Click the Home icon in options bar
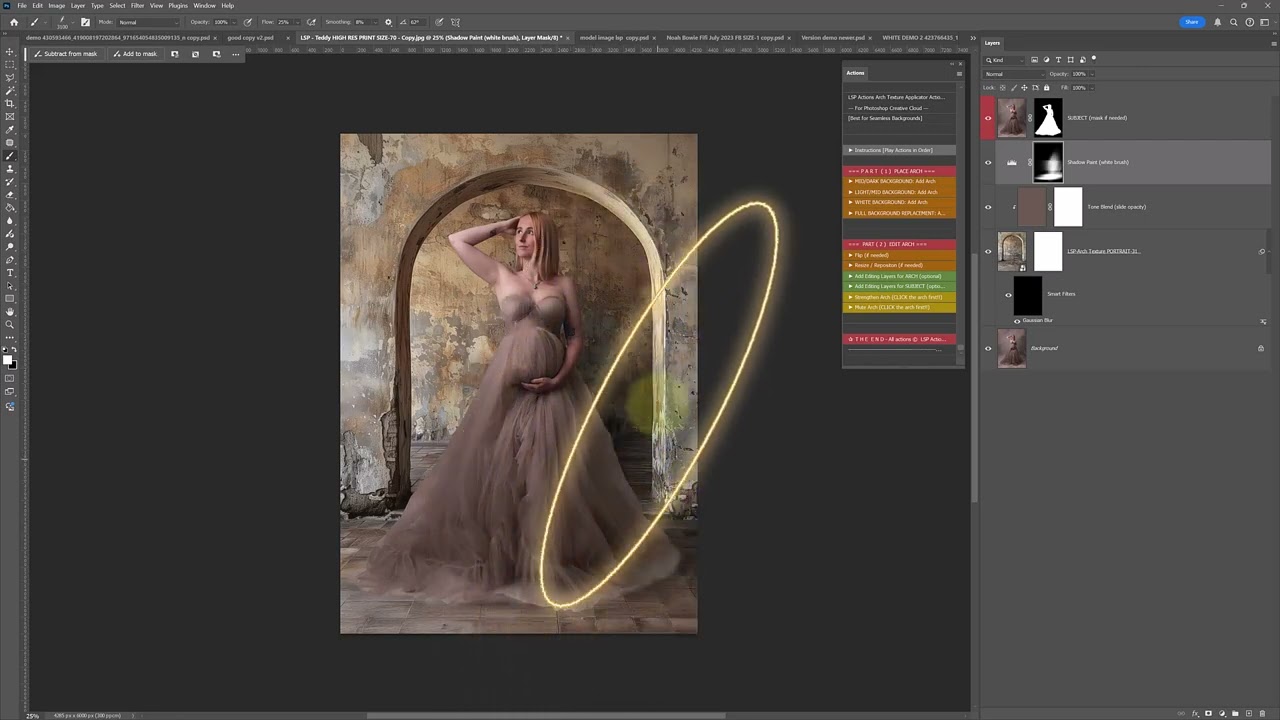 pyautogui.click(x=13, y=22)
